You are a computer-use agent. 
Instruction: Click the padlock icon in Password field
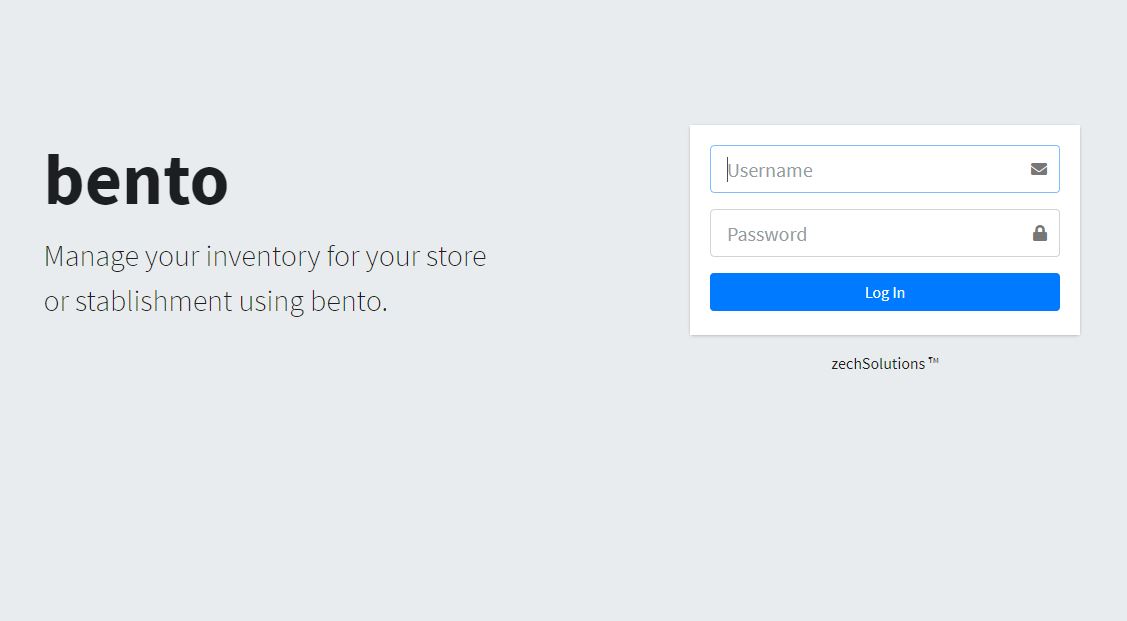click(x=1039, y=233)
